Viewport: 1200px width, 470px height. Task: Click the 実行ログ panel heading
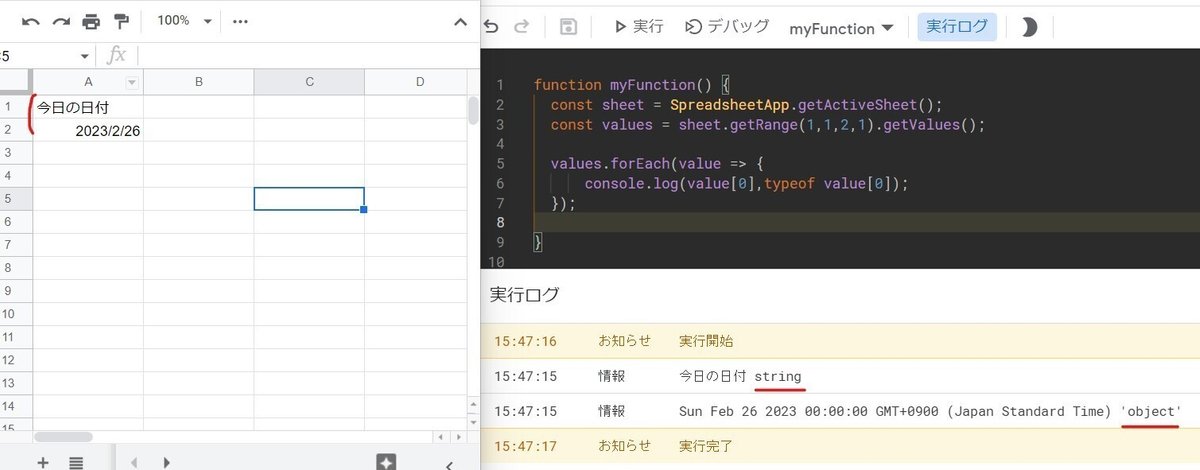coord(524,295)
